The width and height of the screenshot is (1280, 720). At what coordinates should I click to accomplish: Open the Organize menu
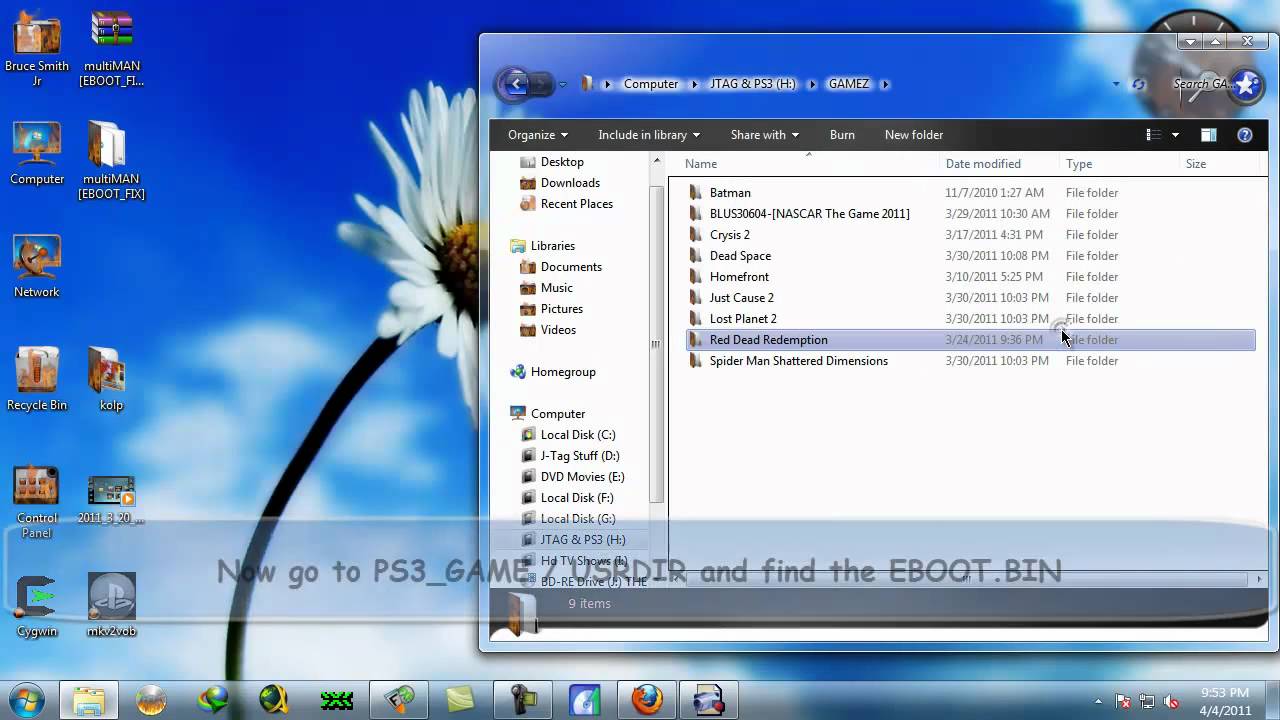click(537, 135)
